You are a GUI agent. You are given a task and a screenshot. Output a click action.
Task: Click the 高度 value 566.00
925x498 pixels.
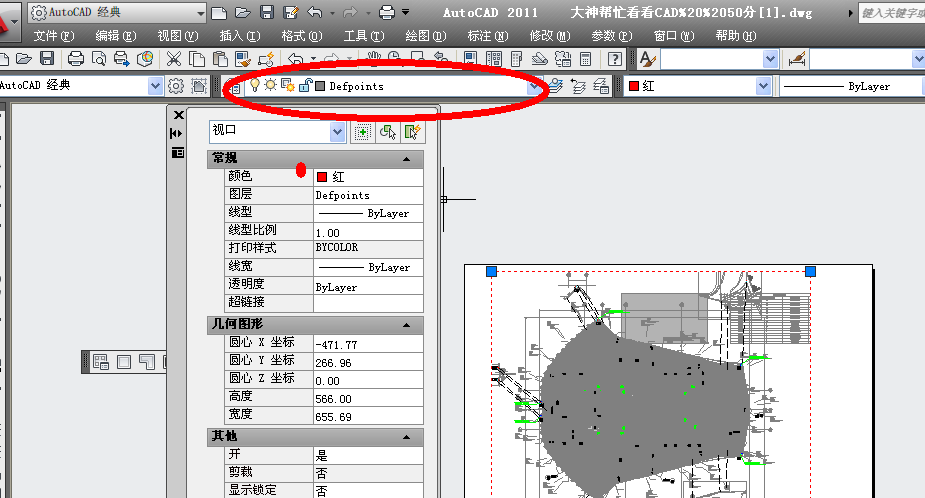368,399
